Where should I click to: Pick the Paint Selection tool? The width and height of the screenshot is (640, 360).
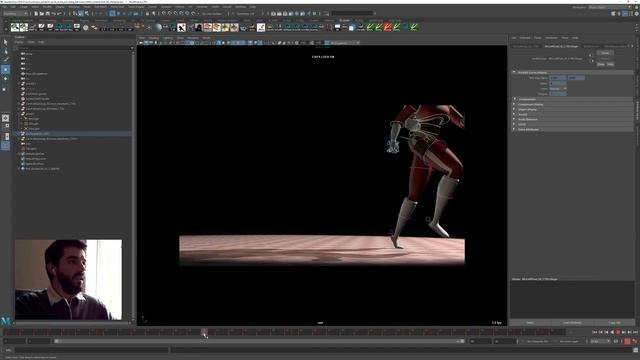tap(5, 60)
